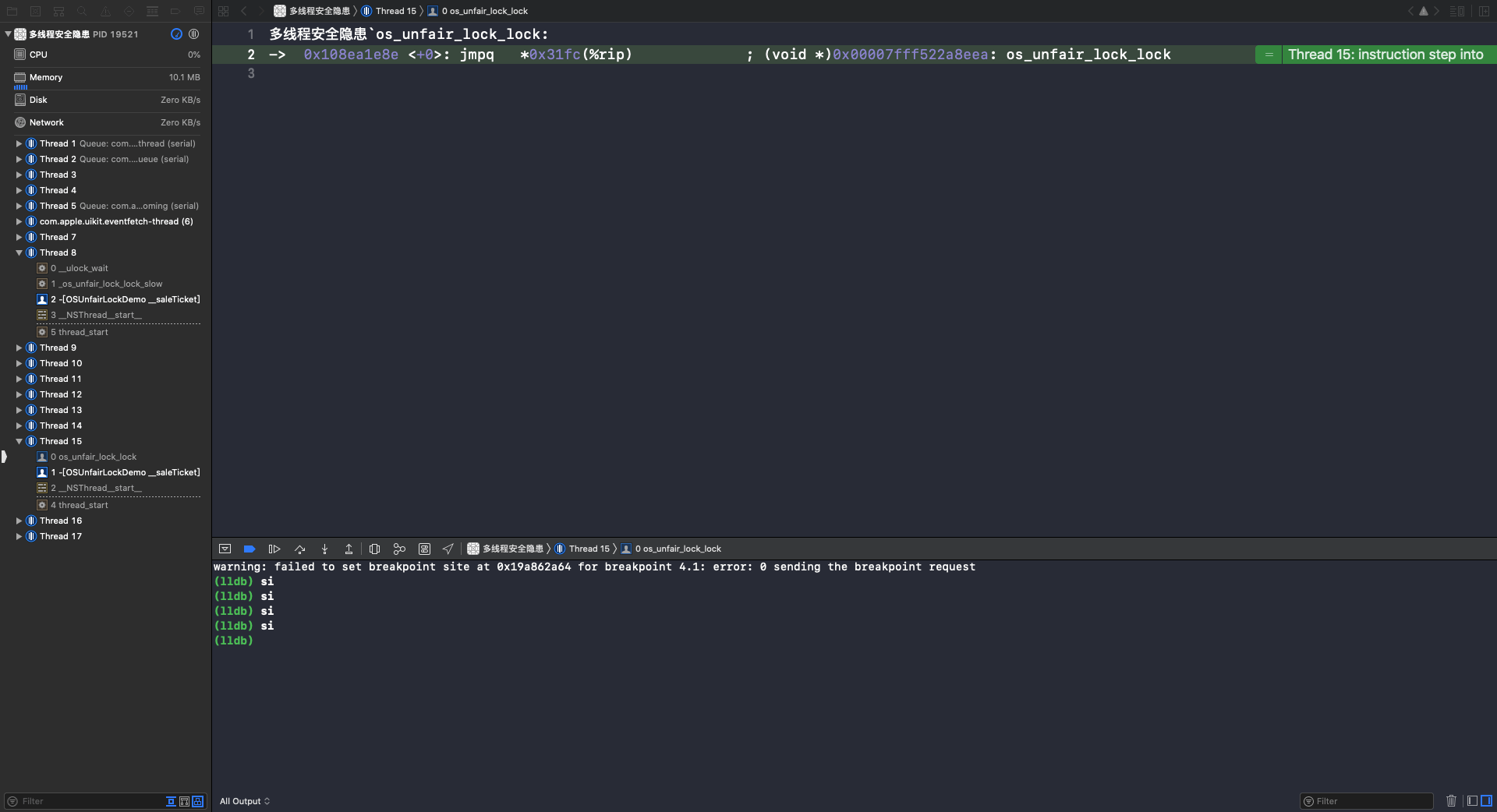Image resolution: width=1497 pixels, height=812 pixels.
Task: Select os_unfair_lock_lock in debug bar path
Action: (x=671, y=549)
